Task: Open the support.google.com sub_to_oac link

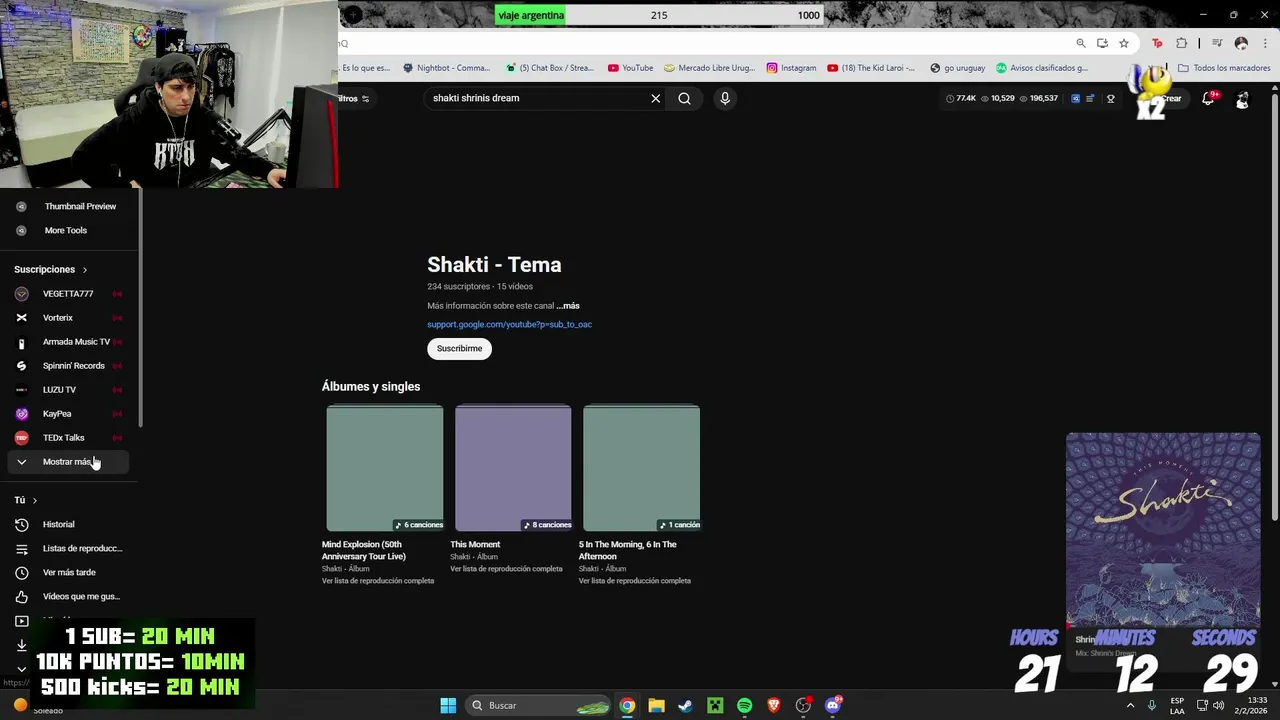Action: tap(509, 324)
